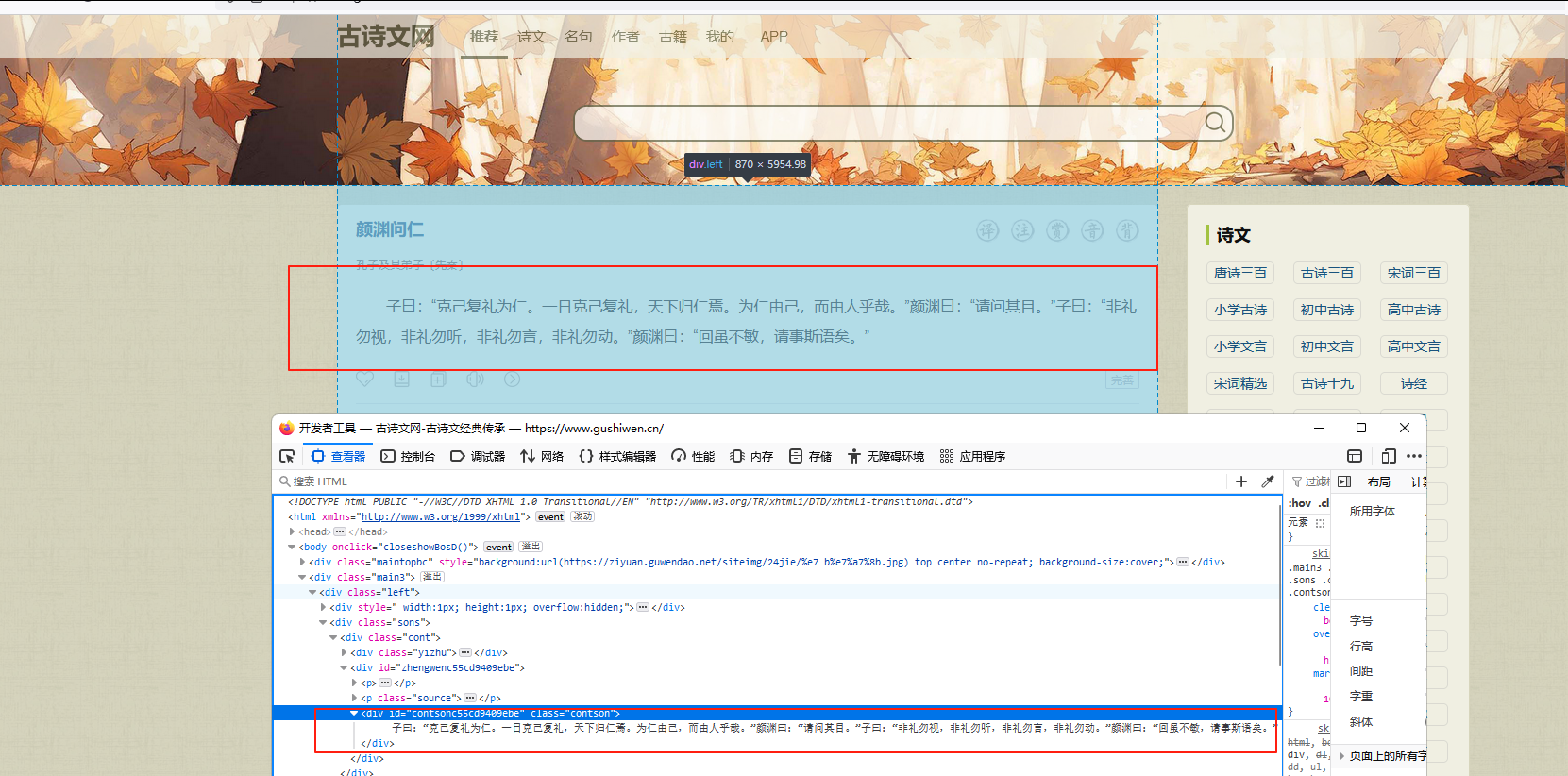Open the 古诗十九 link
This screenshot has width=1568, height=776.
[x=1327, y=383]
